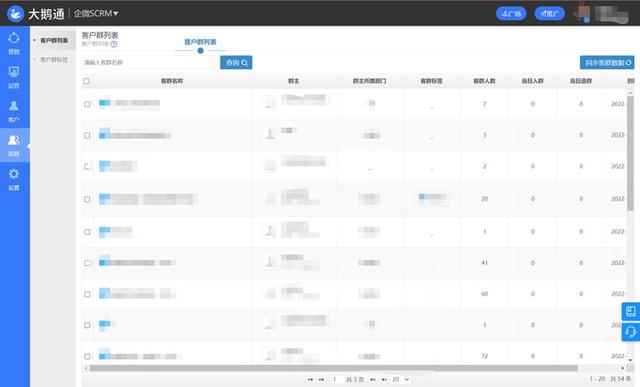Viewport: 640px width, 387px height.
Task: Open the customer service headset icon
Action: 631,331
